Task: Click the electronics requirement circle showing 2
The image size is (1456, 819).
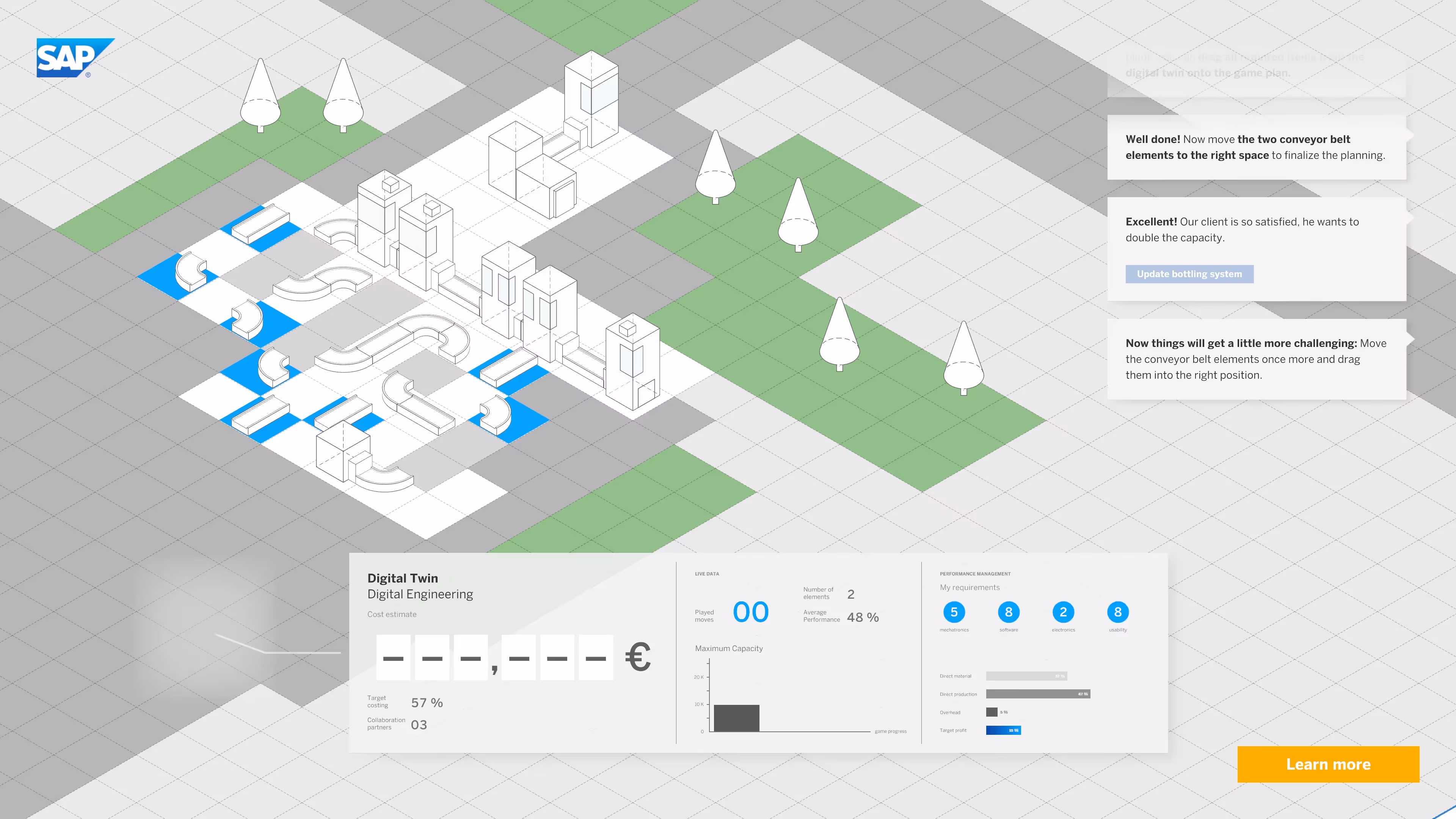Action: [1063, 612]
